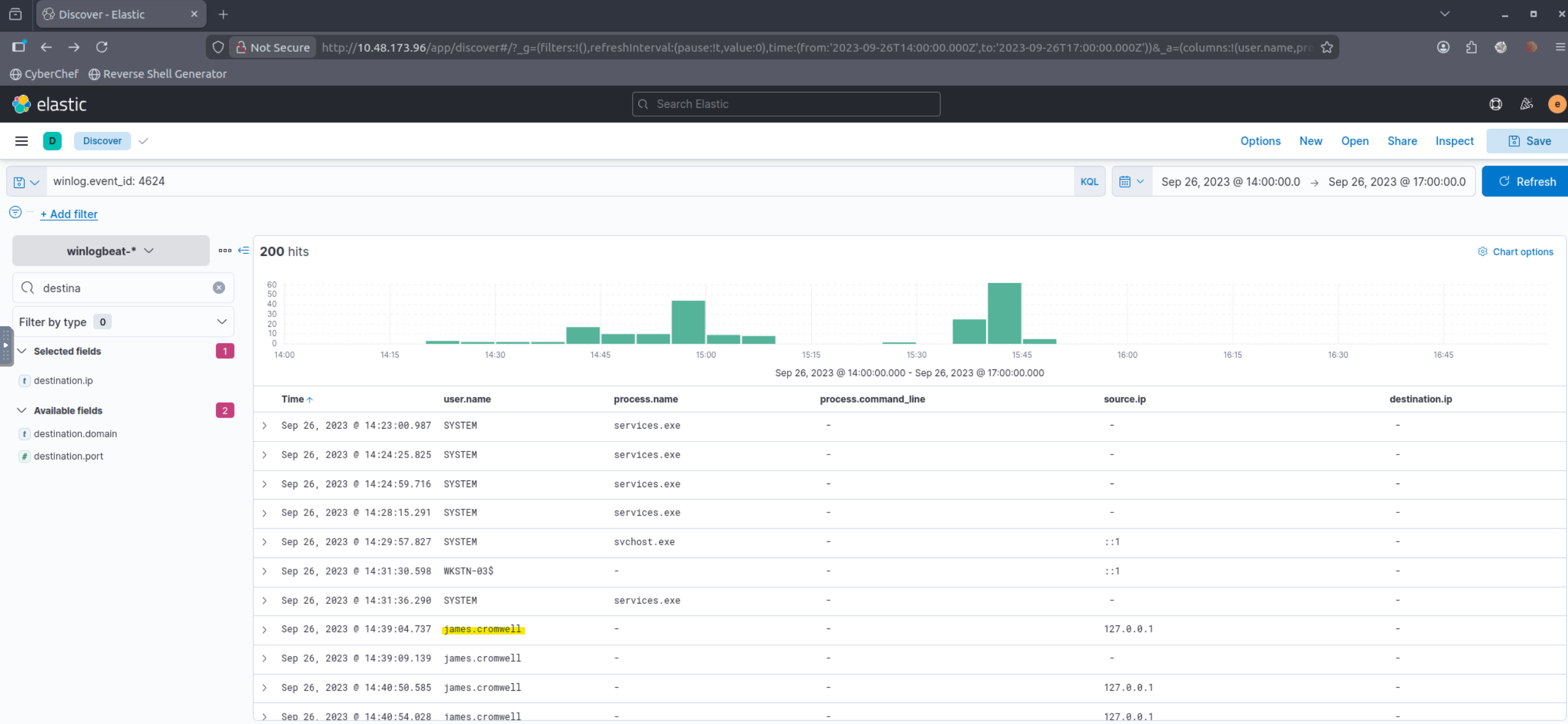Collapse the fields sidebar arrow icon
This screenshot has width=1568, height=724.
pos(244,250)
